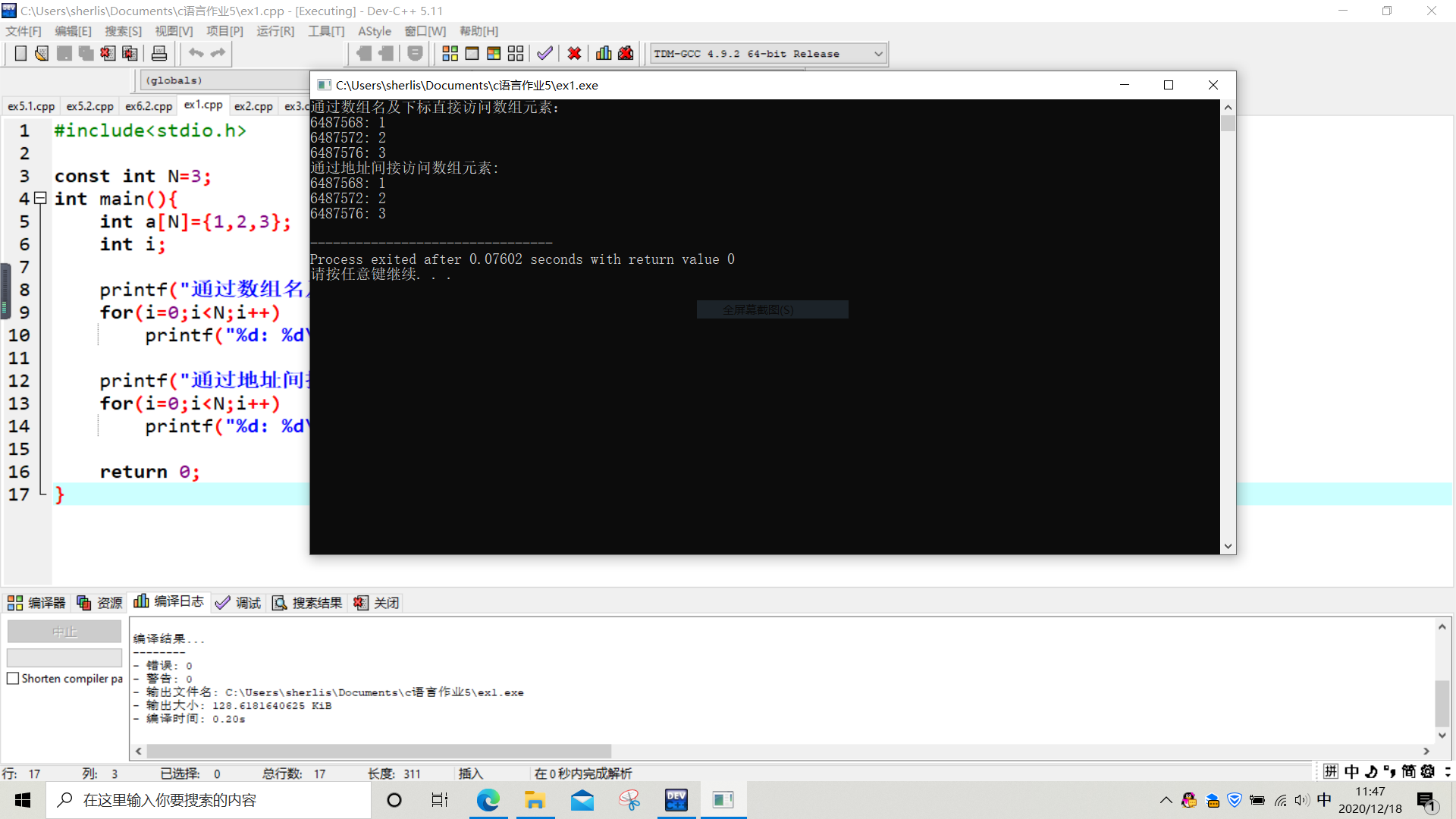Collapse the main function fold marker
Image resolution: width=1456 pixels, height=819 pixels.
pos(41,198)
